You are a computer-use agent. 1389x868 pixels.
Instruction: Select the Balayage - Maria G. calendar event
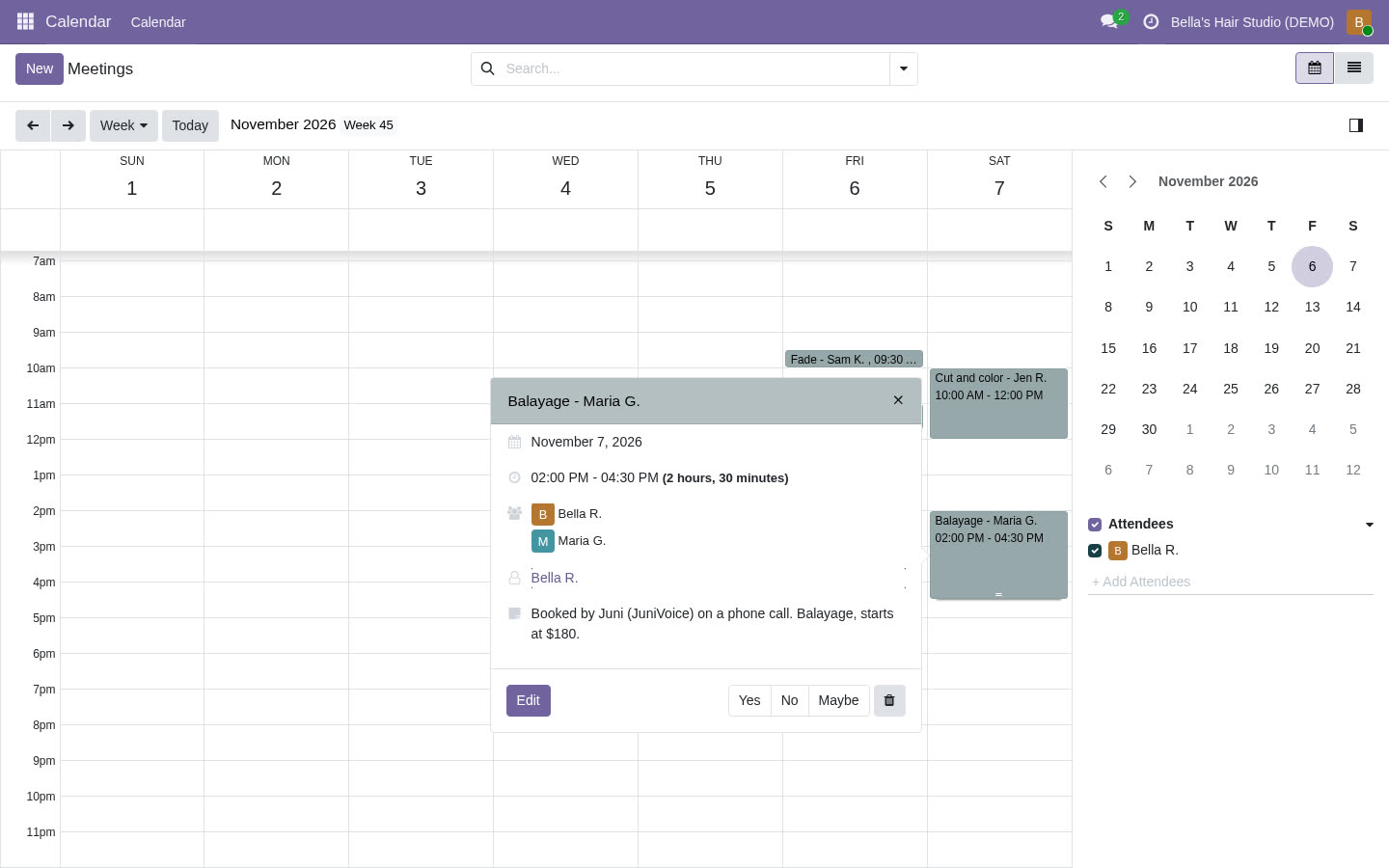tap(998, 555)
